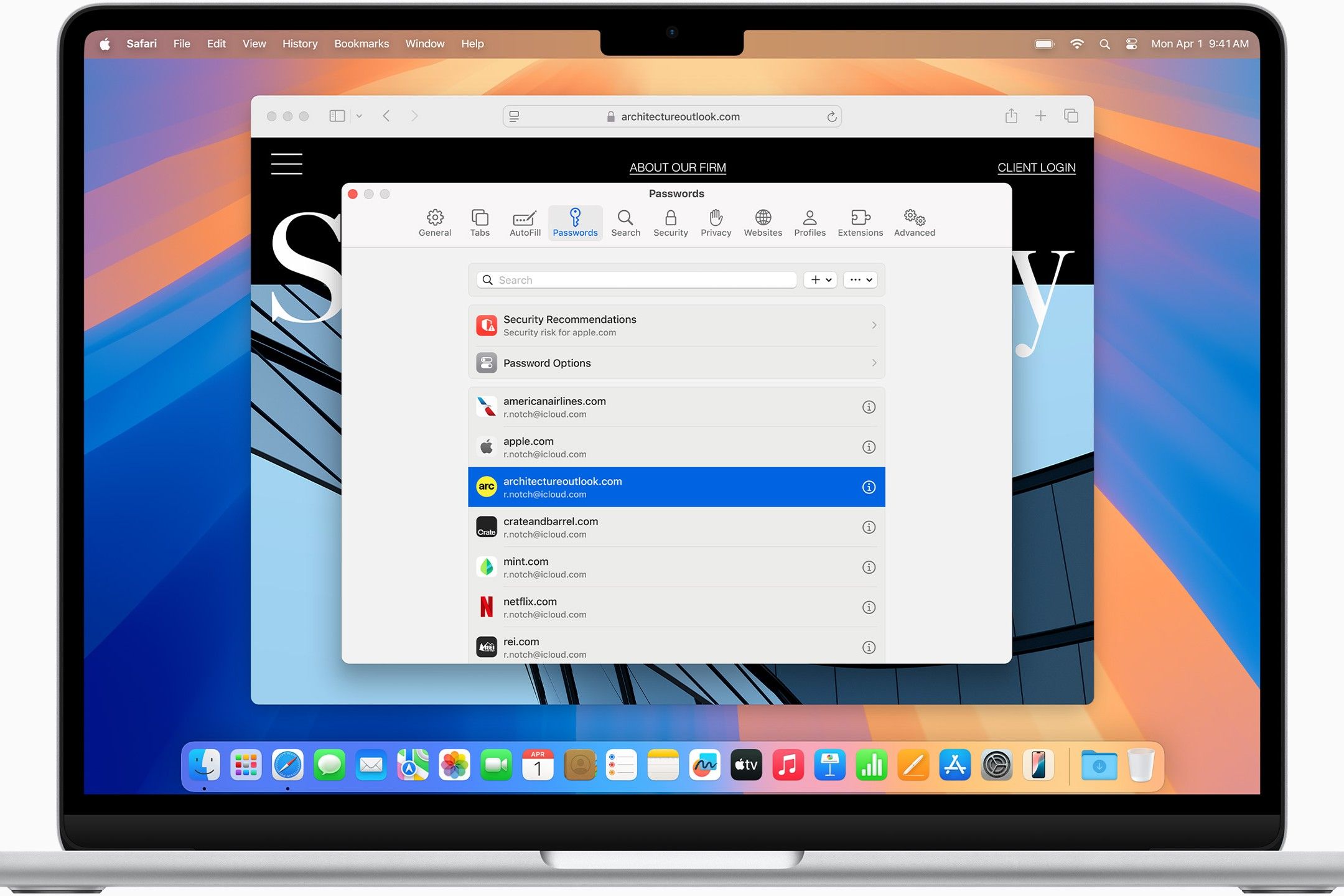Click the Safari address bar
This screenshot has height=896, width=1344.
pos(672,116)
